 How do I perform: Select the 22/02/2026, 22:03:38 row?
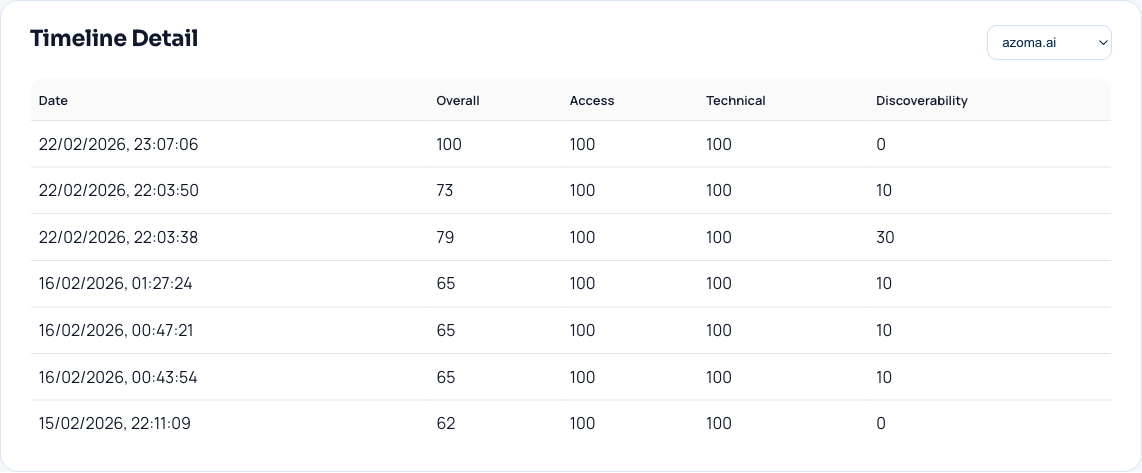[118, 238]
